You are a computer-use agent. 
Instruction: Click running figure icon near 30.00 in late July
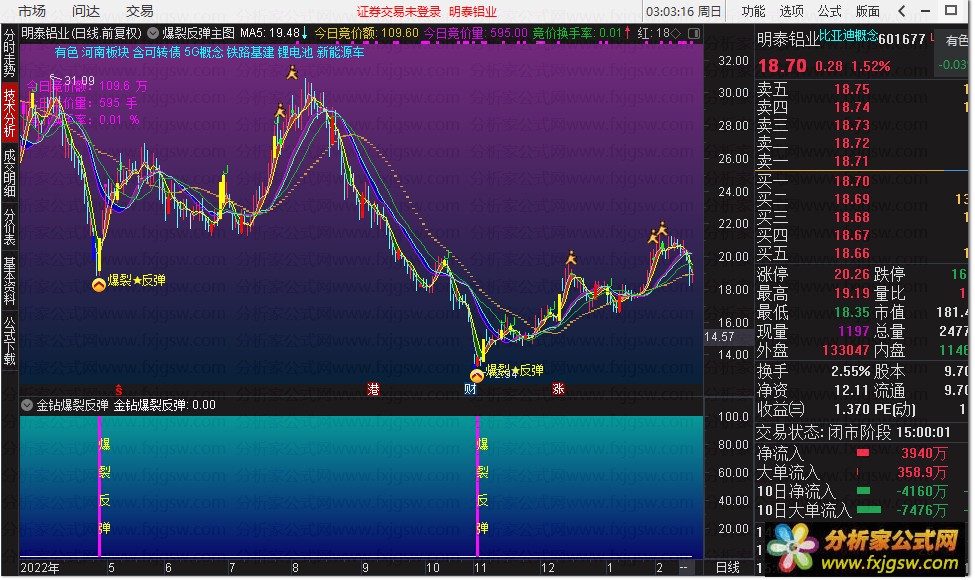(280, 112)
